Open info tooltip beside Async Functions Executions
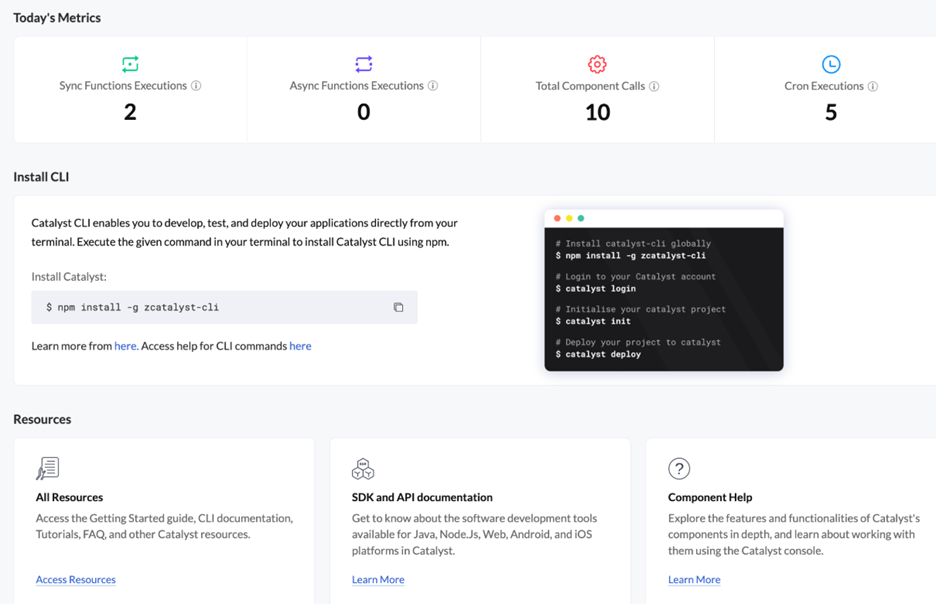The width and height of the screenshot is (936, 604). (x=433, y=86)
